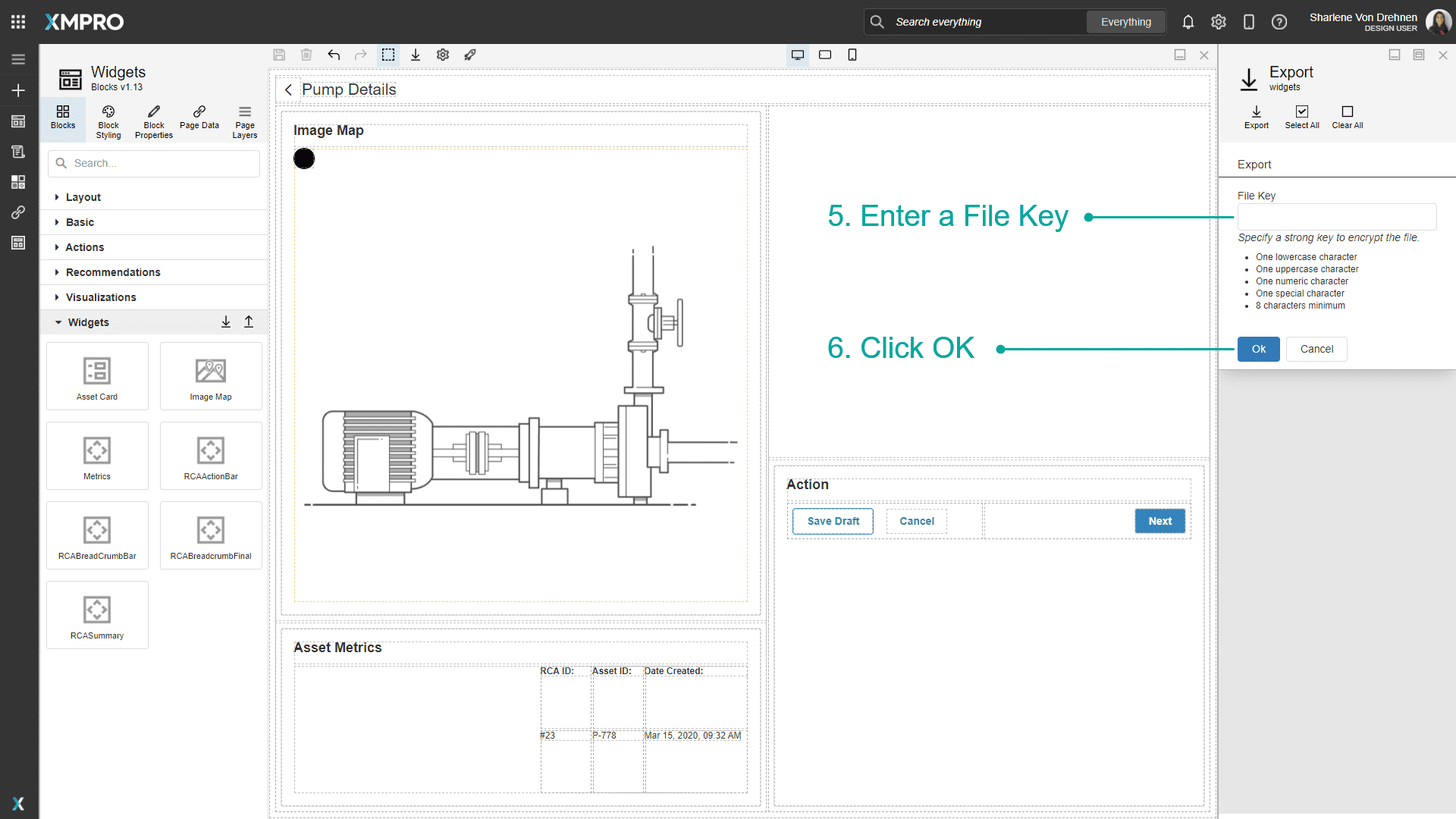Click the black color swatch on Image Map
The height and width of the screenshot is (819, 1456).
pos(304,158)
